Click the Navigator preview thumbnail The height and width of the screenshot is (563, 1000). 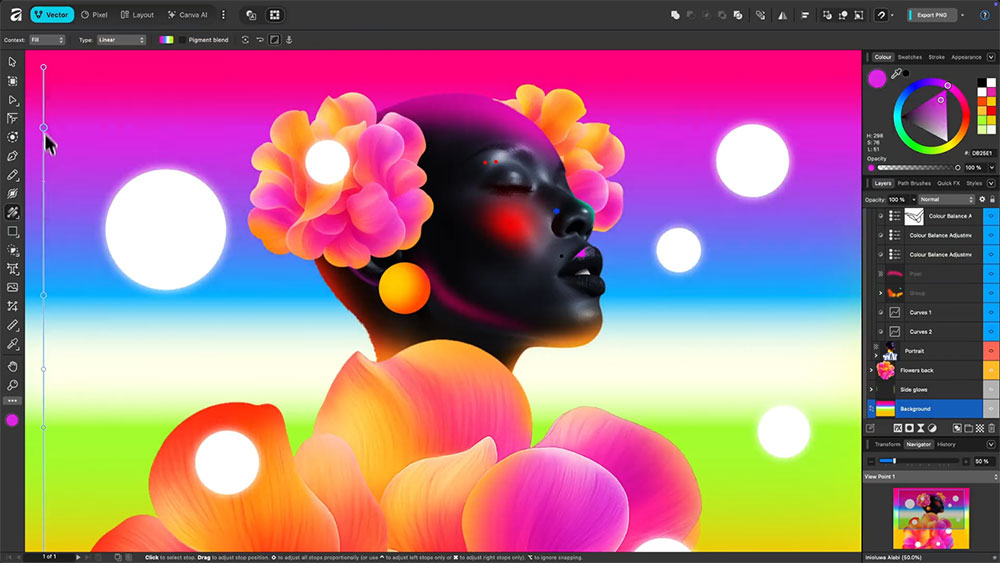click(x=931, y=518)
